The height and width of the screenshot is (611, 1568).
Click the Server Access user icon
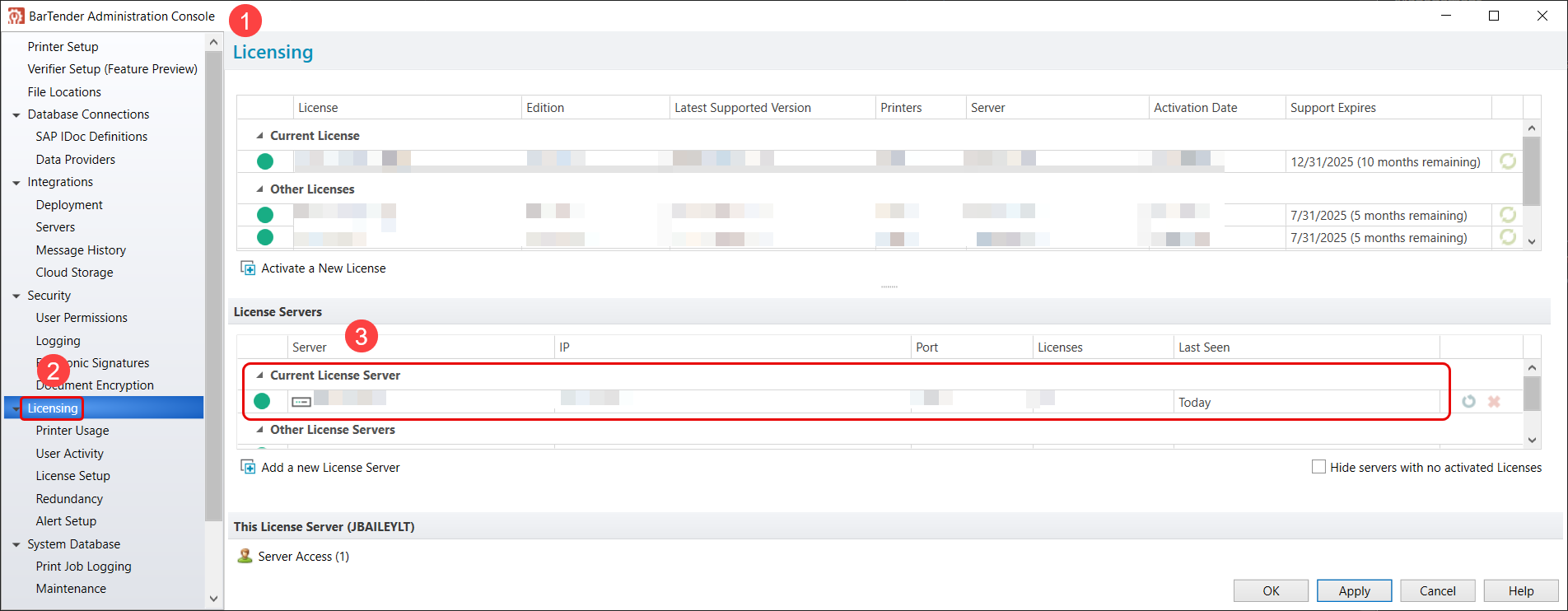[x=245, y=557]
